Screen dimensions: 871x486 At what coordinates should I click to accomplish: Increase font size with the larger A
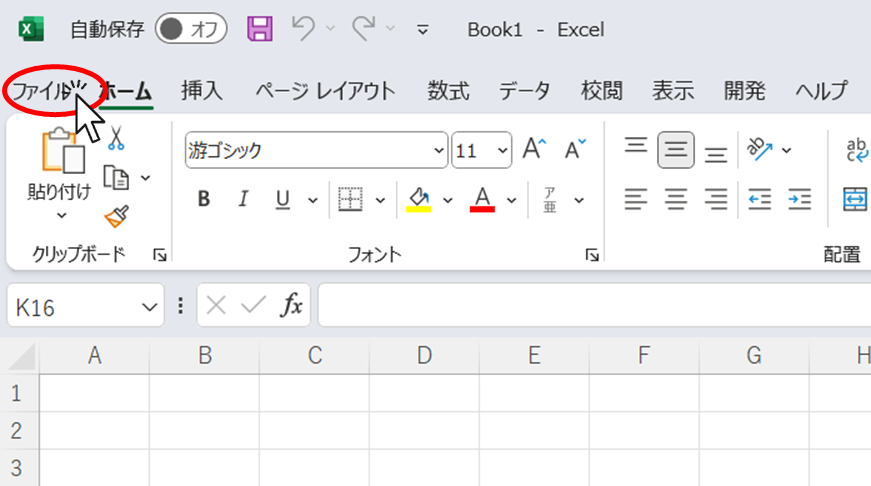point(534,149)
